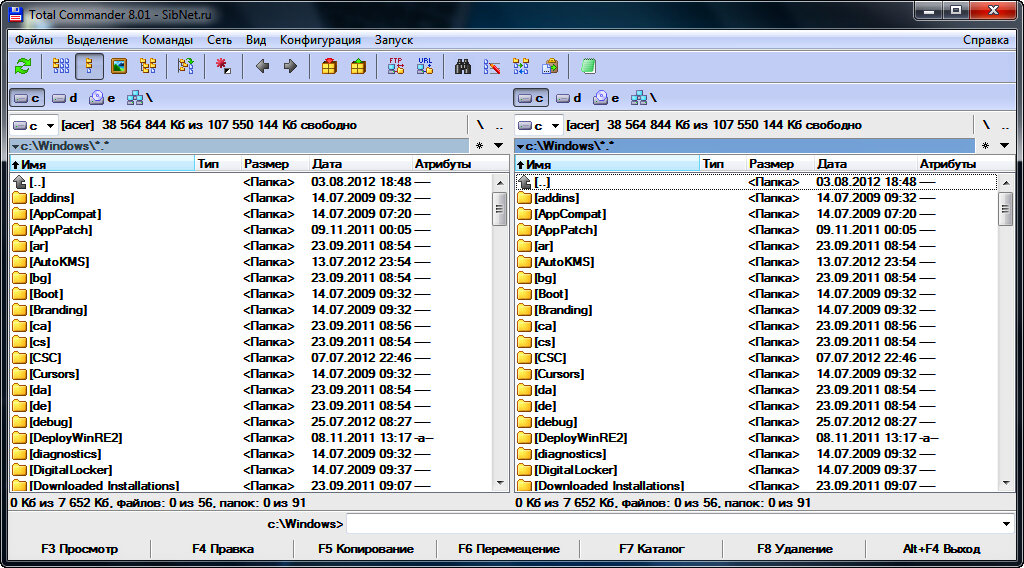The image size is (1024, 568).
Task: Open right panel favorites asterisk menu
Action: coord(985,146)
